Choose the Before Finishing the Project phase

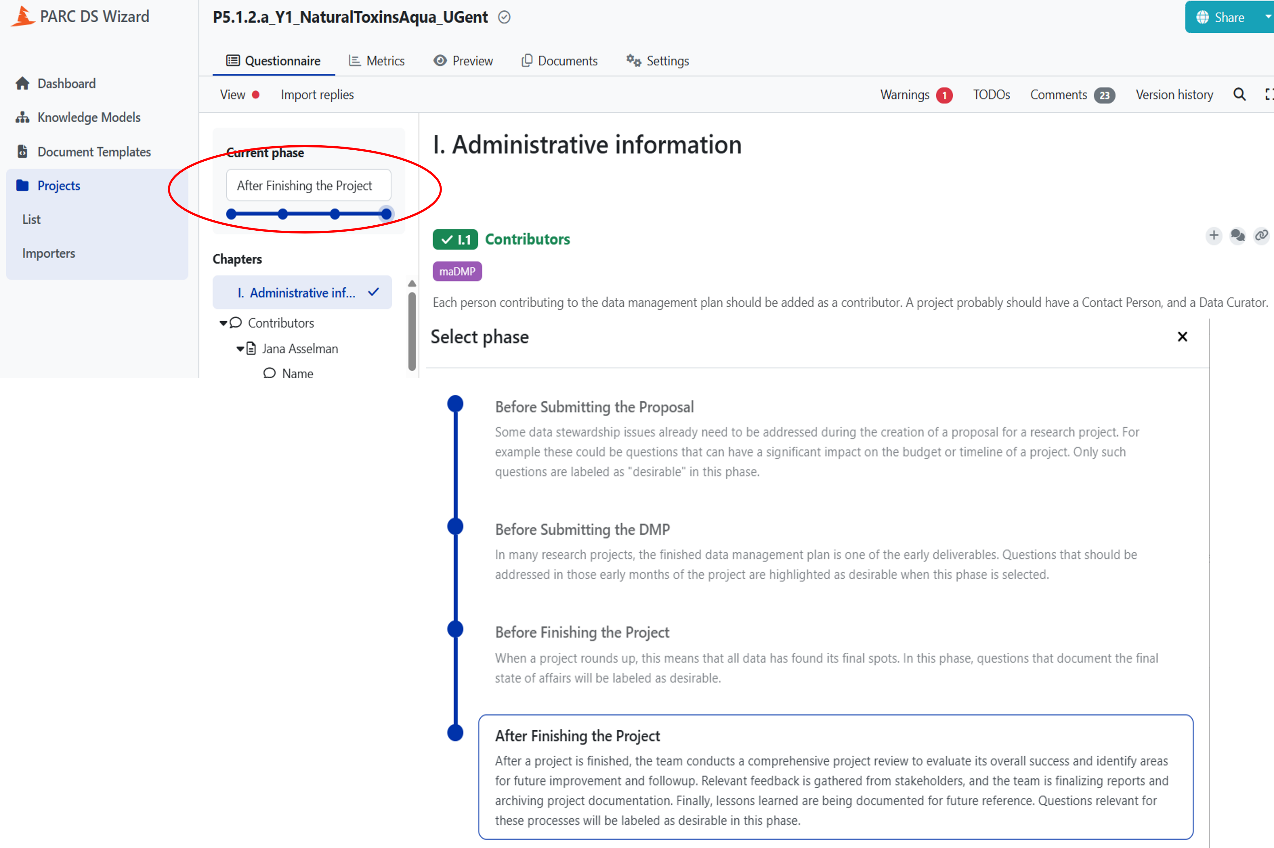[x=582, y=632]
